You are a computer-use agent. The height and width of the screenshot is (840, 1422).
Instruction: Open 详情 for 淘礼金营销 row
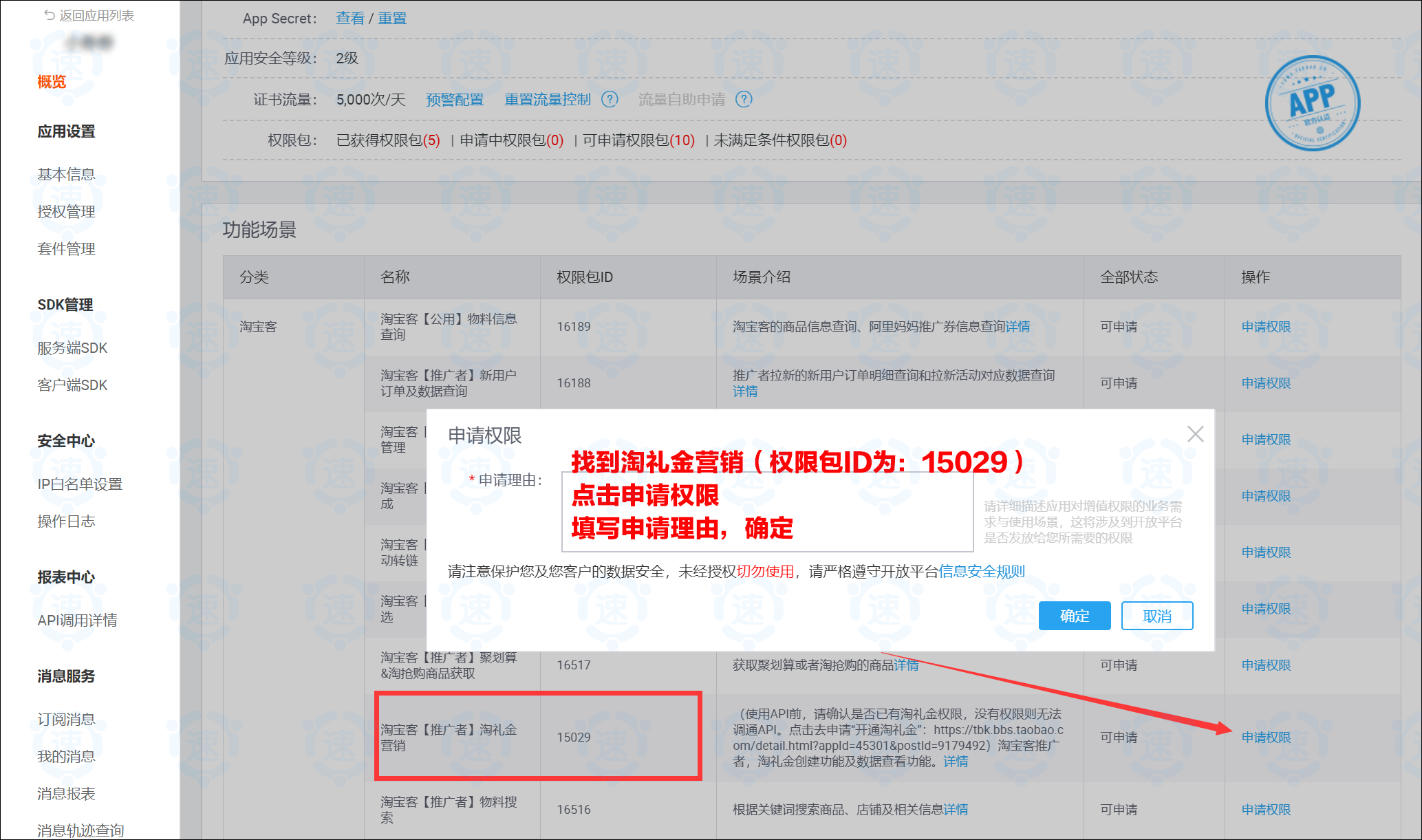pyautogui.click(x=956, y=762)
